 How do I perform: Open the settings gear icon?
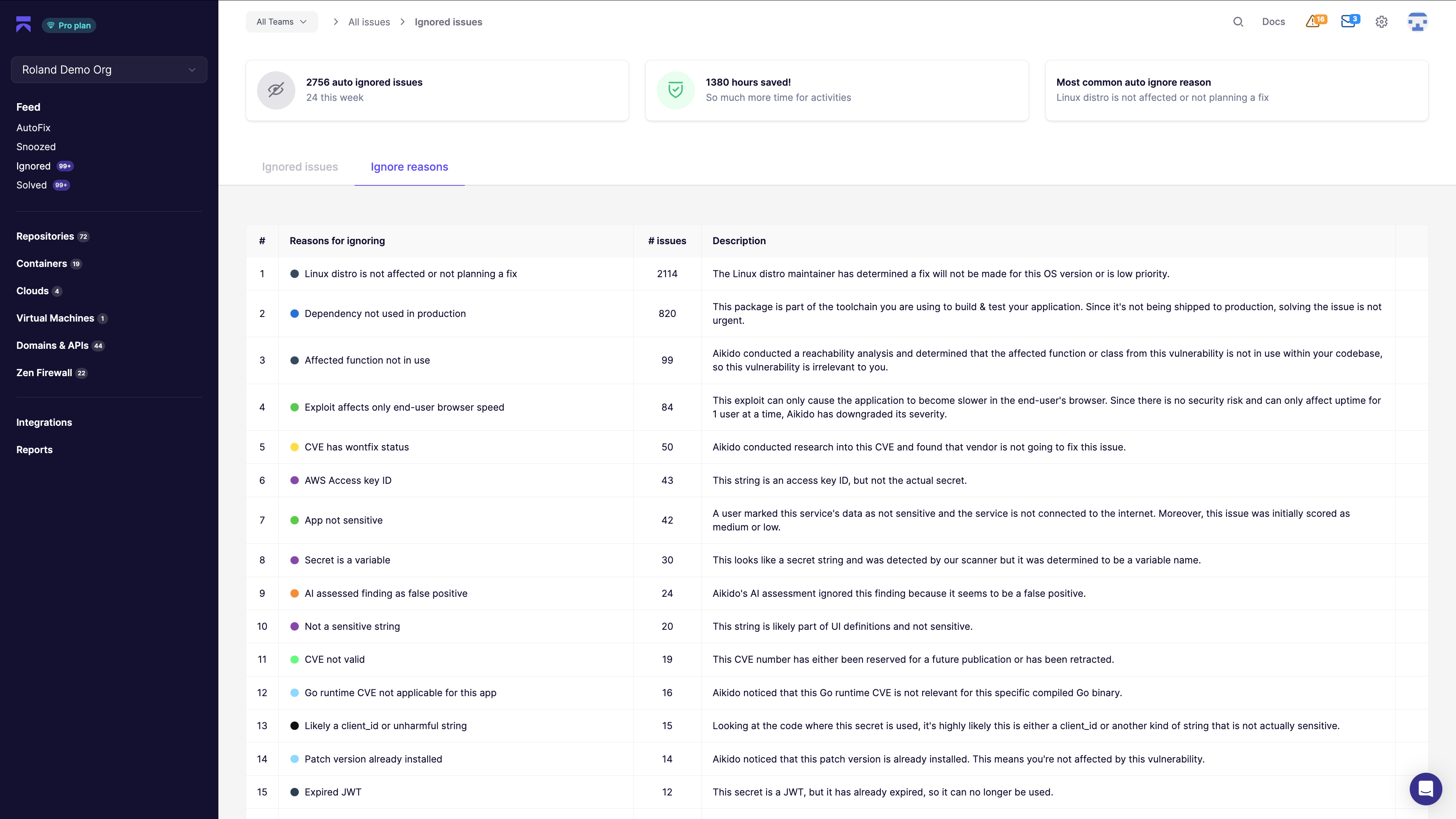1381,22
